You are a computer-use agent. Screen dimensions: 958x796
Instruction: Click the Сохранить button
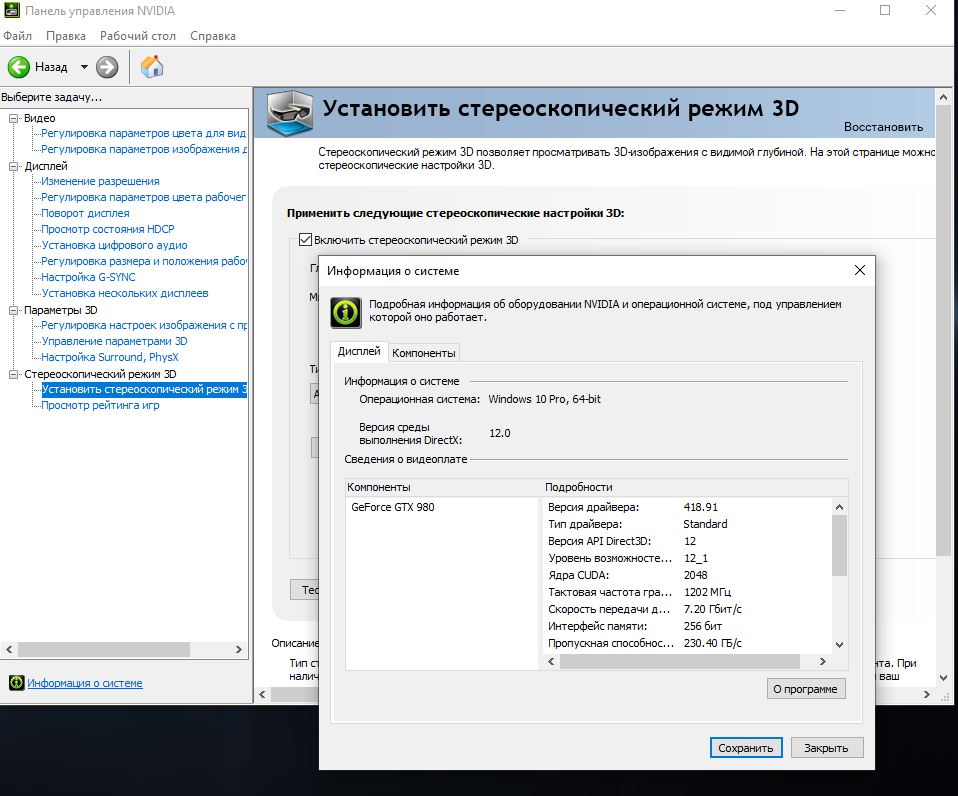click(746, 748)
